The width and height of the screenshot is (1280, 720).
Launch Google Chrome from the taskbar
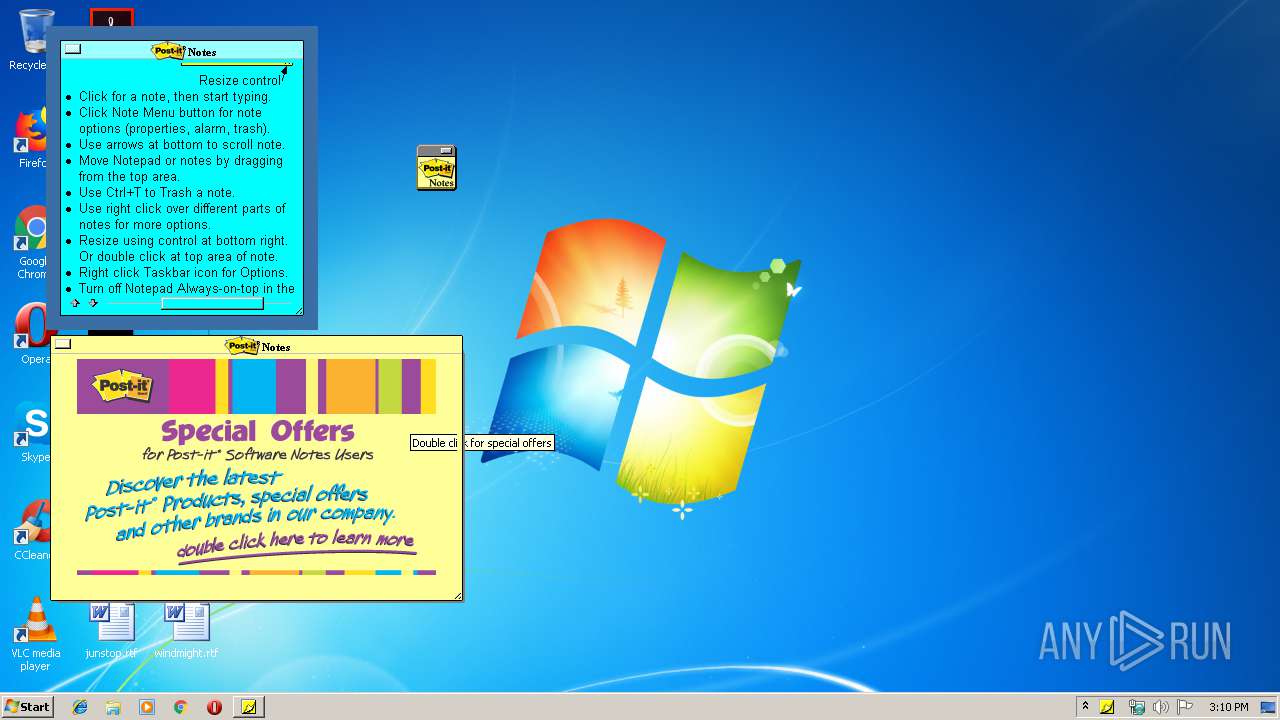[x=181, y=707]
